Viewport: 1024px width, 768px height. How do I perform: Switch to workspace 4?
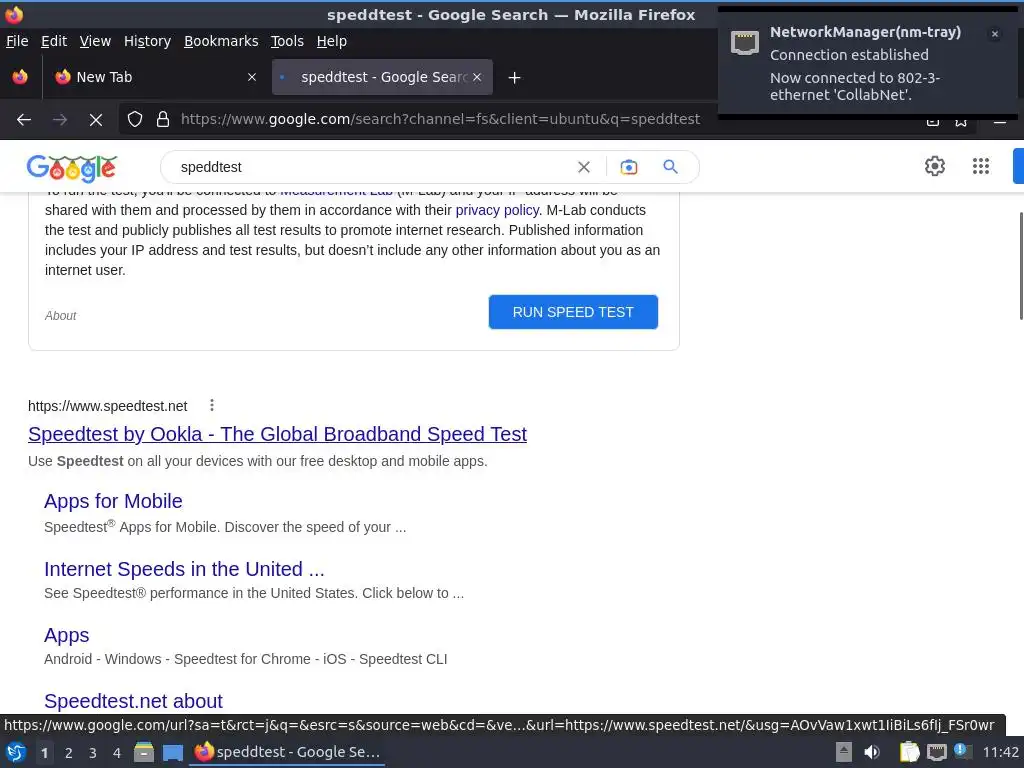coord(116,753)
